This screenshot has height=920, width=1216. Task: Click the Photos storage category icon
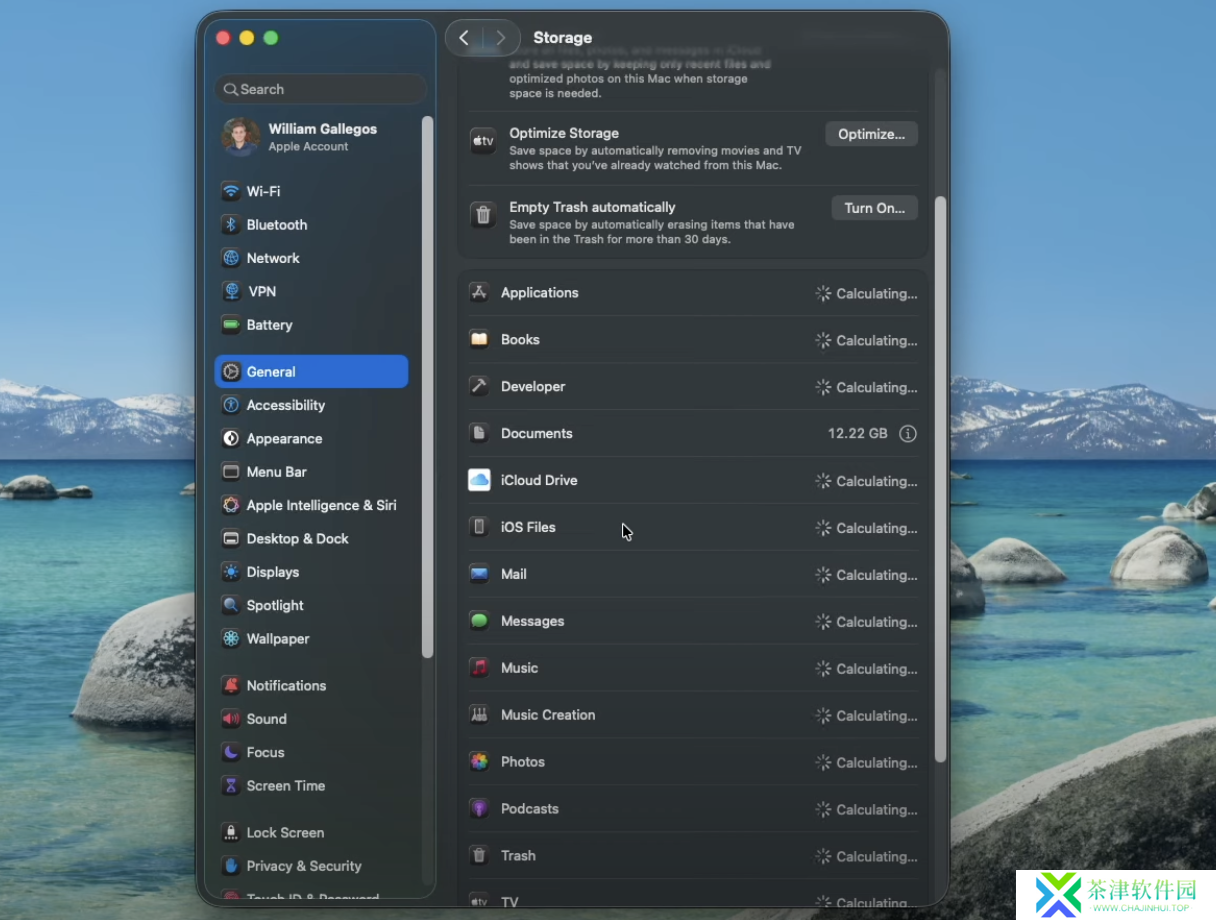tap(479, 762)
